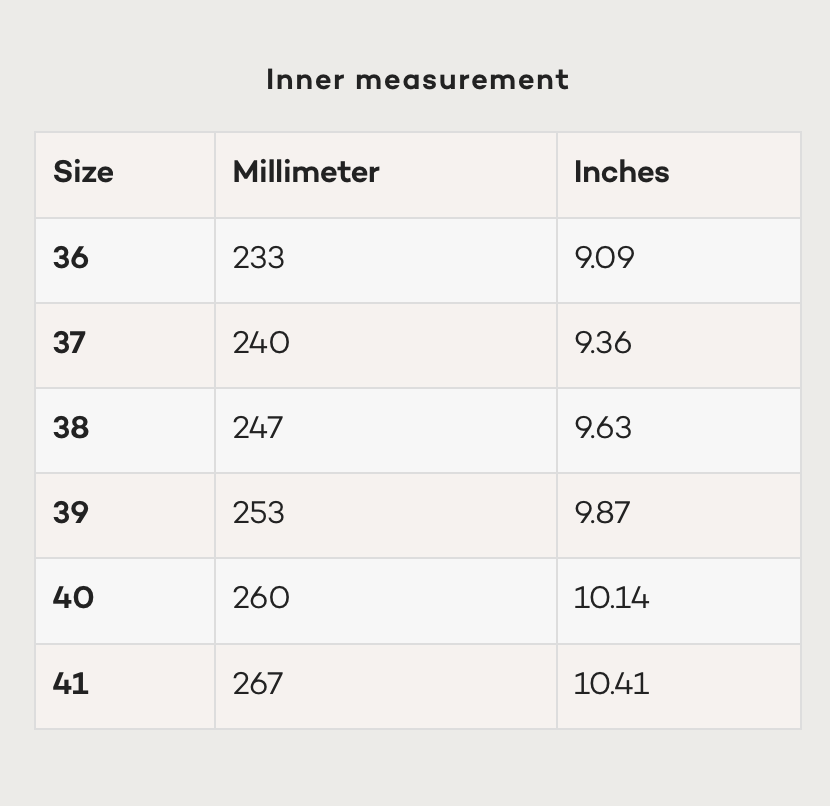830x806 pixels.
Task: Select the Inches column header
Action: click(x=621, y=172)
